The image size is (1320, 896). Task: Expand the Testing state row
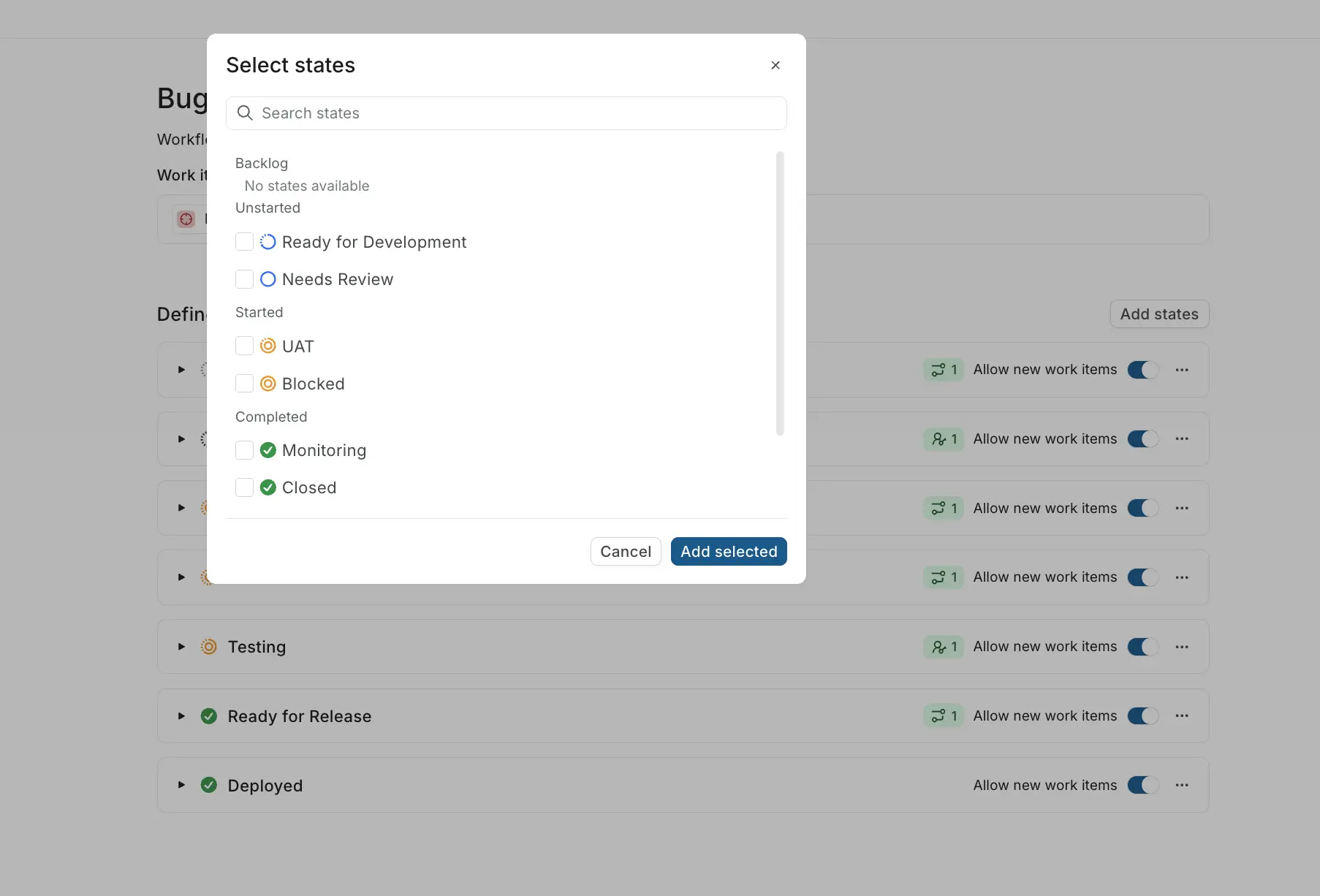(181, 647)
